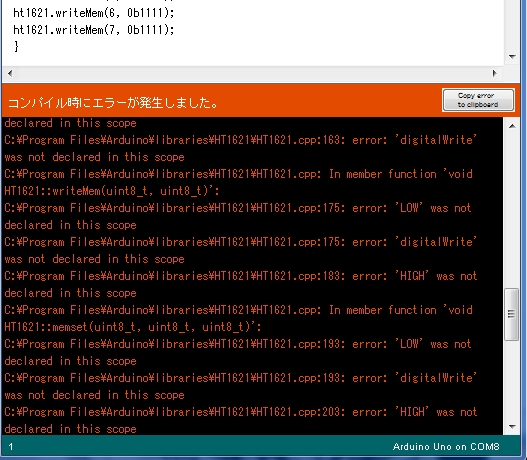Click the console scrollbar track above the thumb
Viewport: 527px width, 460px height.
(512, 210)
